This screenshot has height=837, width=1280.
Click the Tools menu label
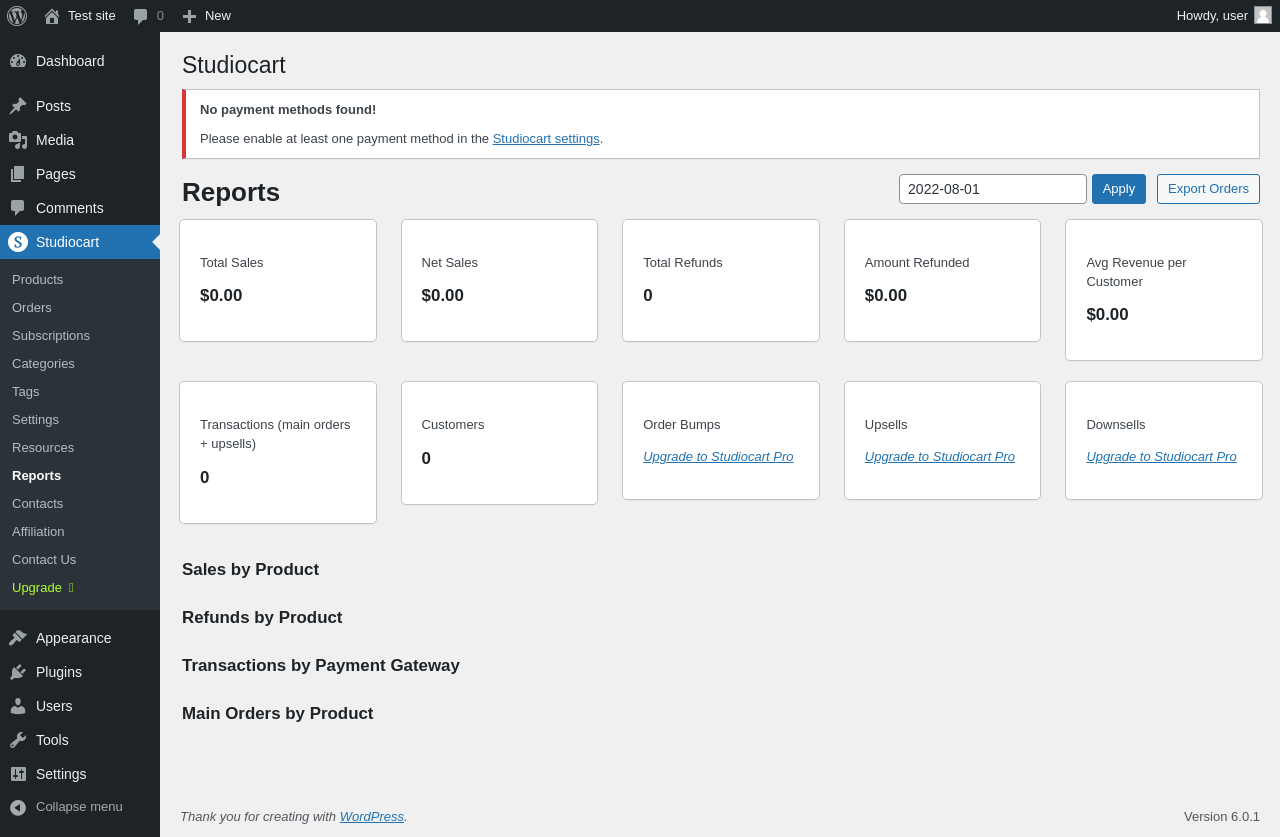(52, 740)
